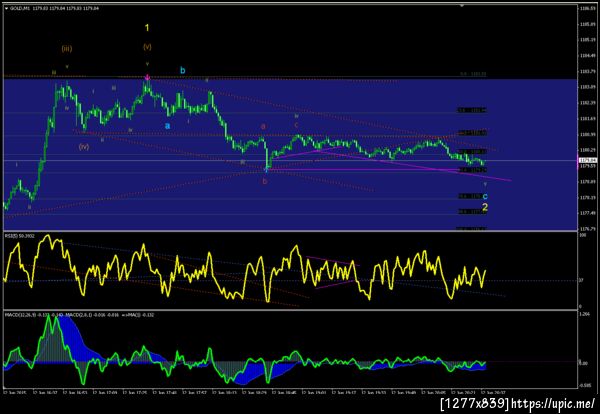Select the red wave label a
Screen dimensions: 600x414
coord(263,126)
